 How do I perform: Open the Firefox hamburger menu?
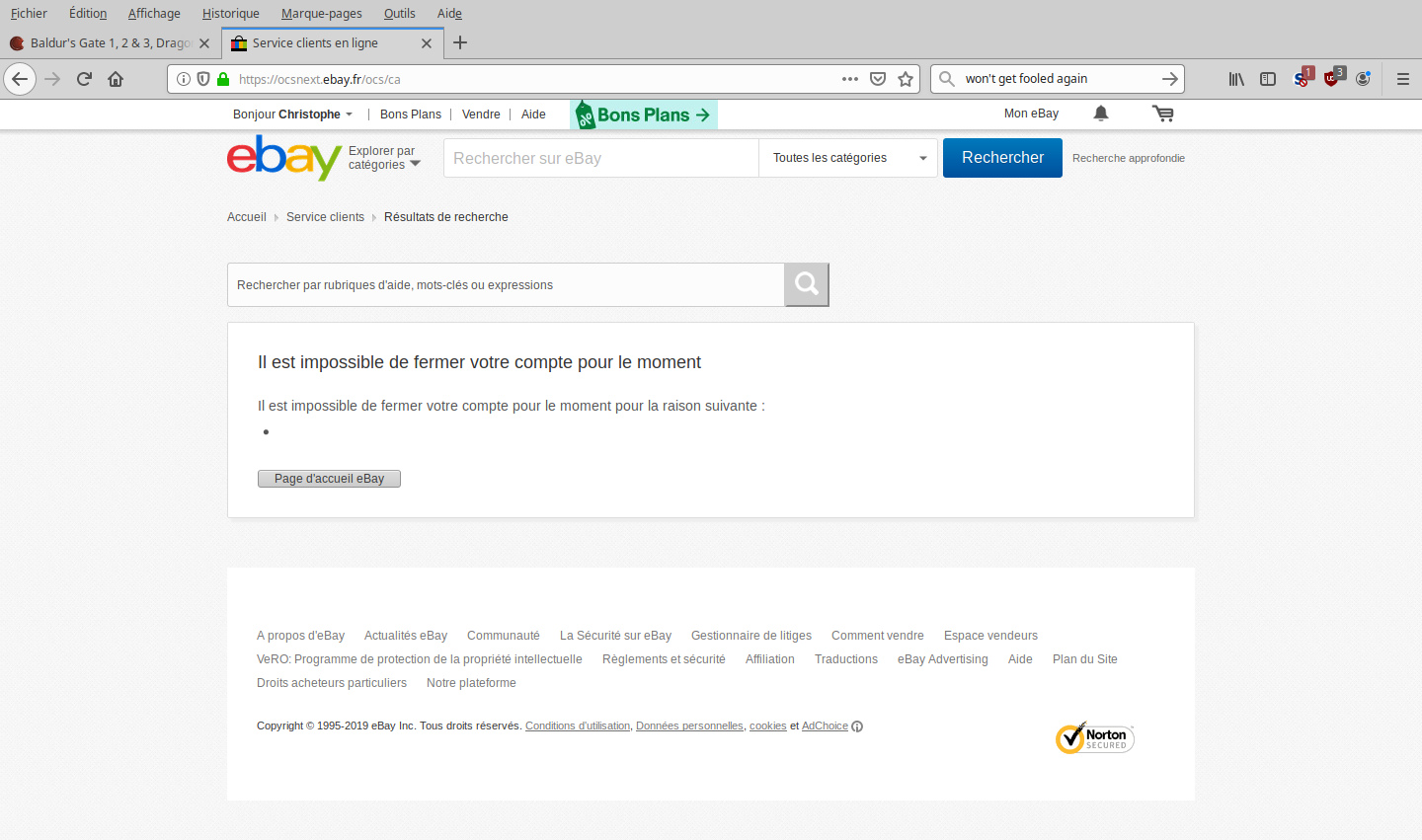click(1403, 79)
